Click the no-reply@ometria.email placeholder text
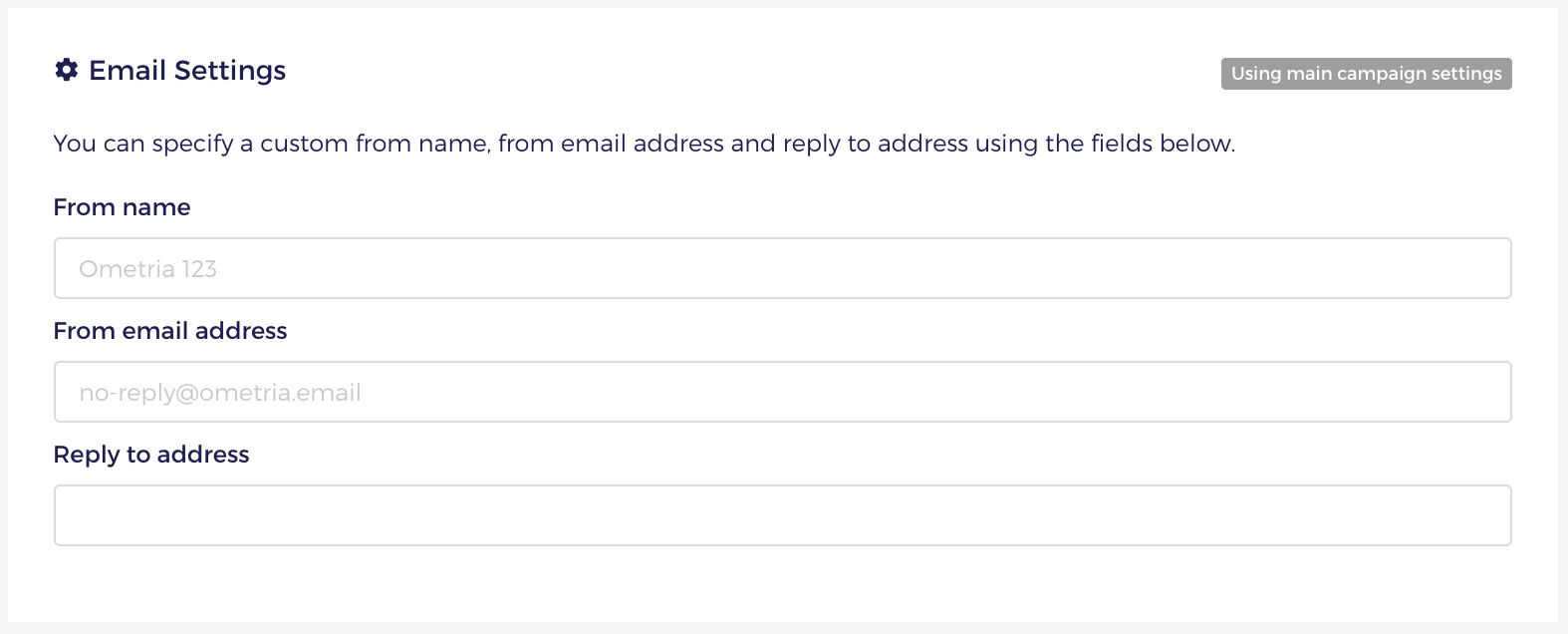 pyautogui.click(x=220, y=393)
